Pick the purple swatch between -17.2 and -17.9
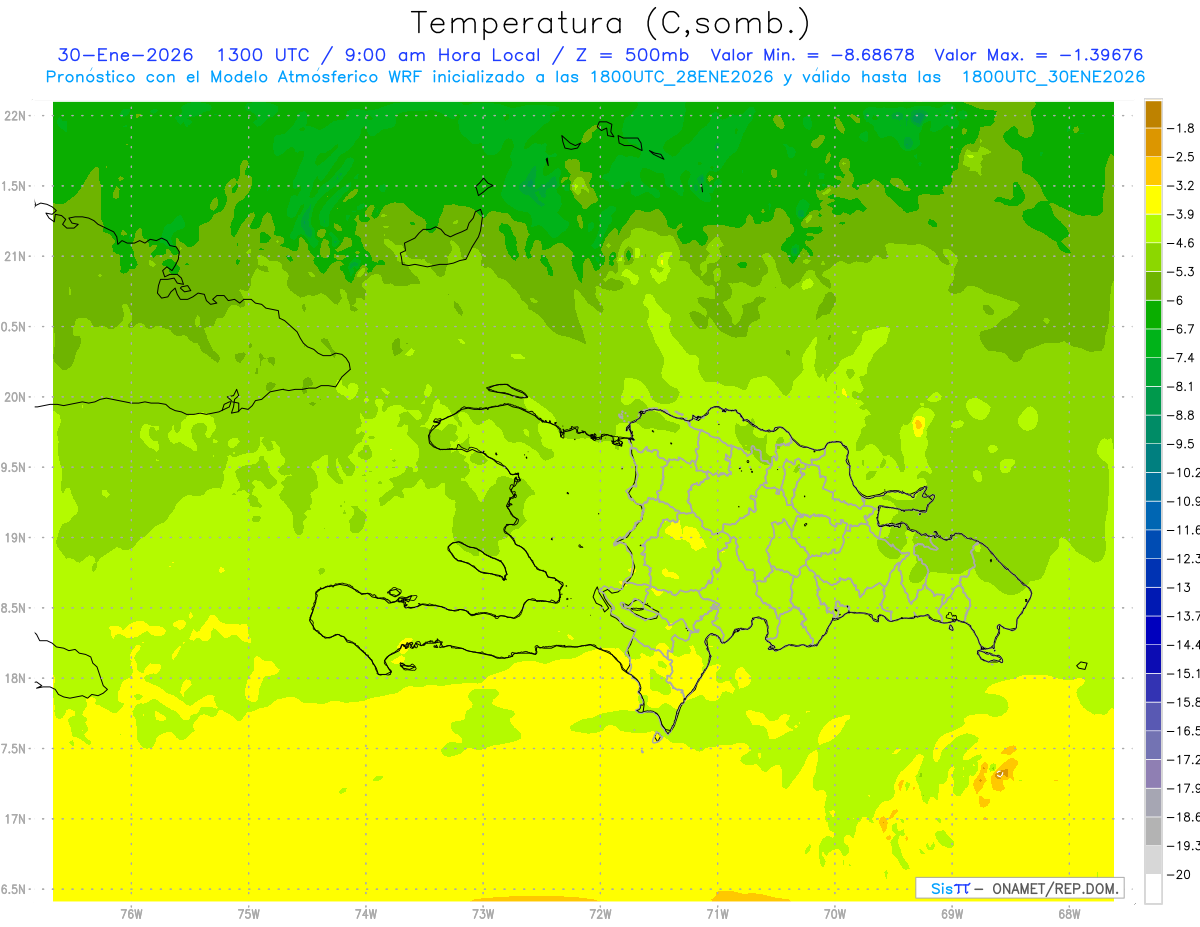The image size is (1200, 927). tap(1153, 774)
